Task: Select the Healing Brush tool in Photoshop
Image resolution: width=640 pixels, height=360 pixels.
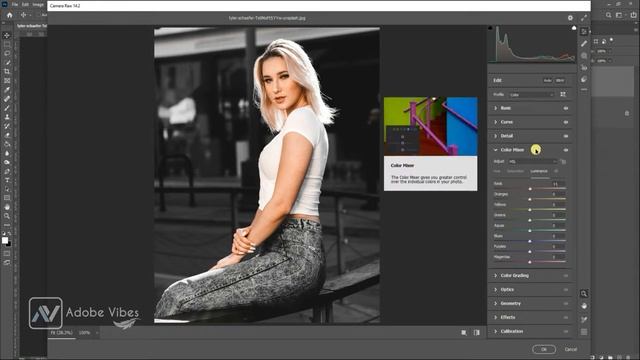Action: (7, 99)
